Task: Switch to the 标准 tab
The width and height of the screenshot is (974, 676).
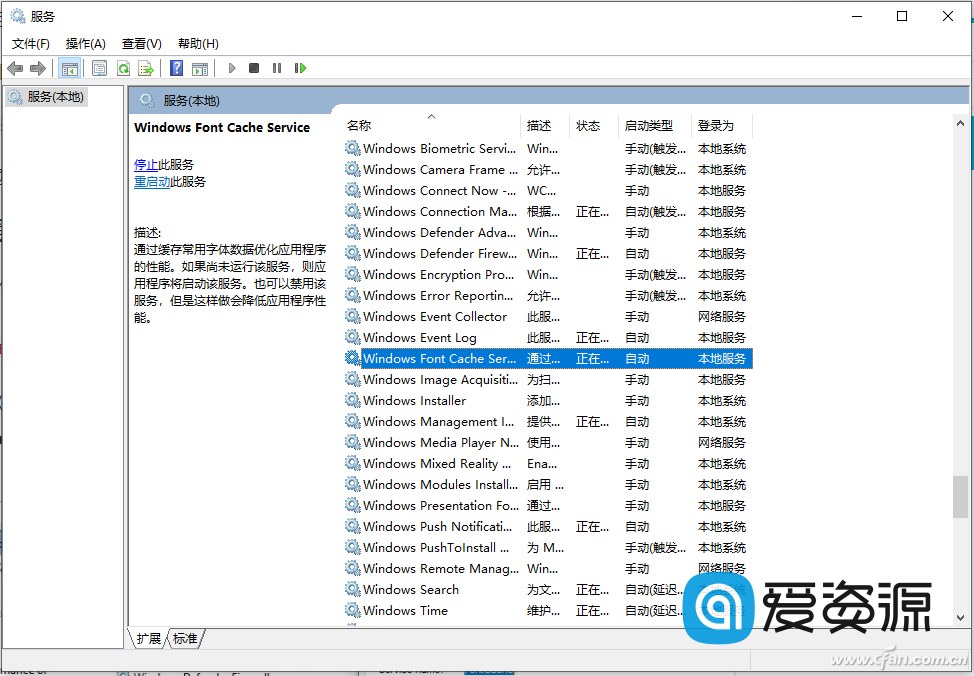Action: tap(185, 637)
